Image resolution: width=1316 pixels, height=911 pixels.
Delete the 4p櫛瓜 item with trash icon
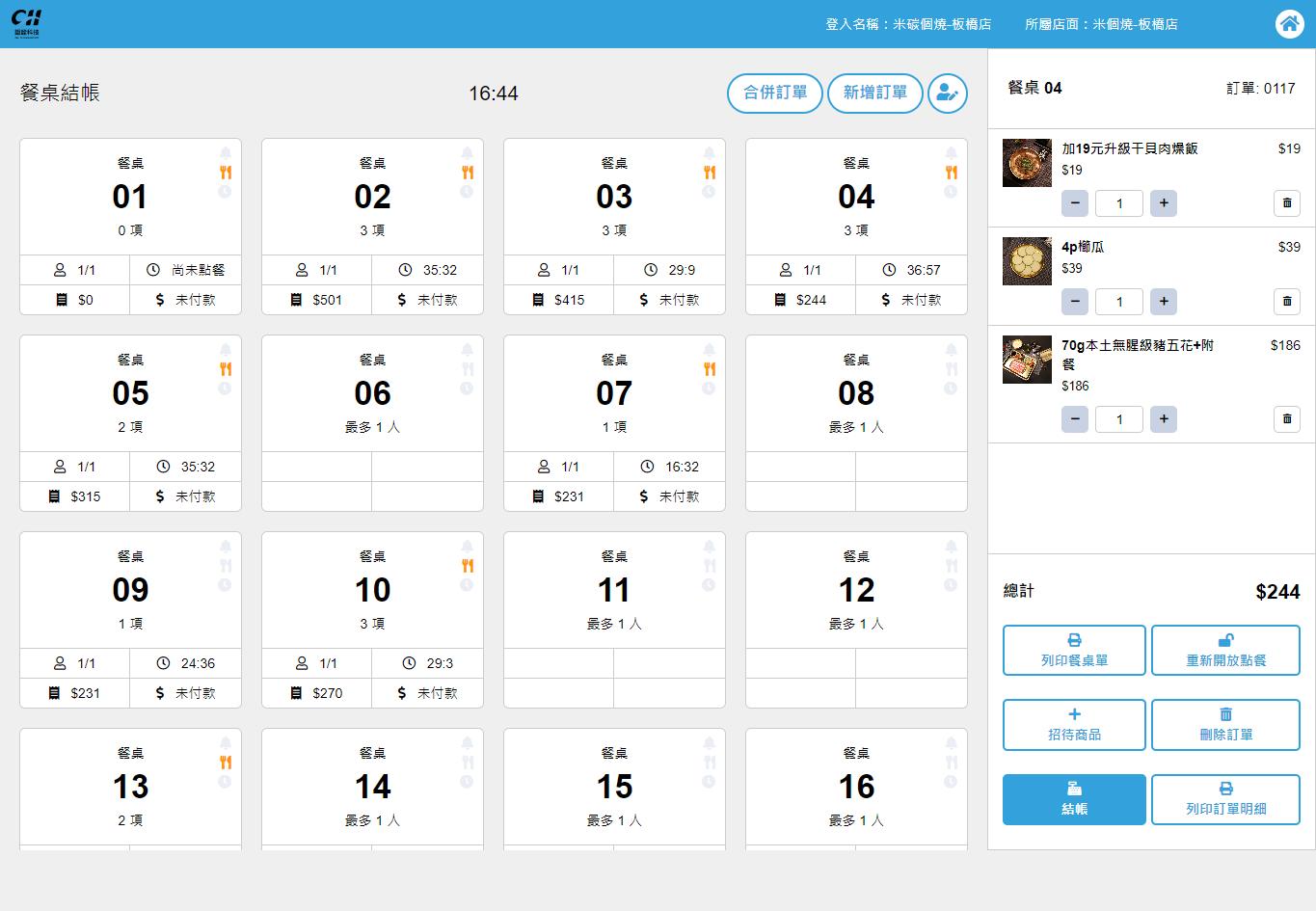tap(1286, 302)
